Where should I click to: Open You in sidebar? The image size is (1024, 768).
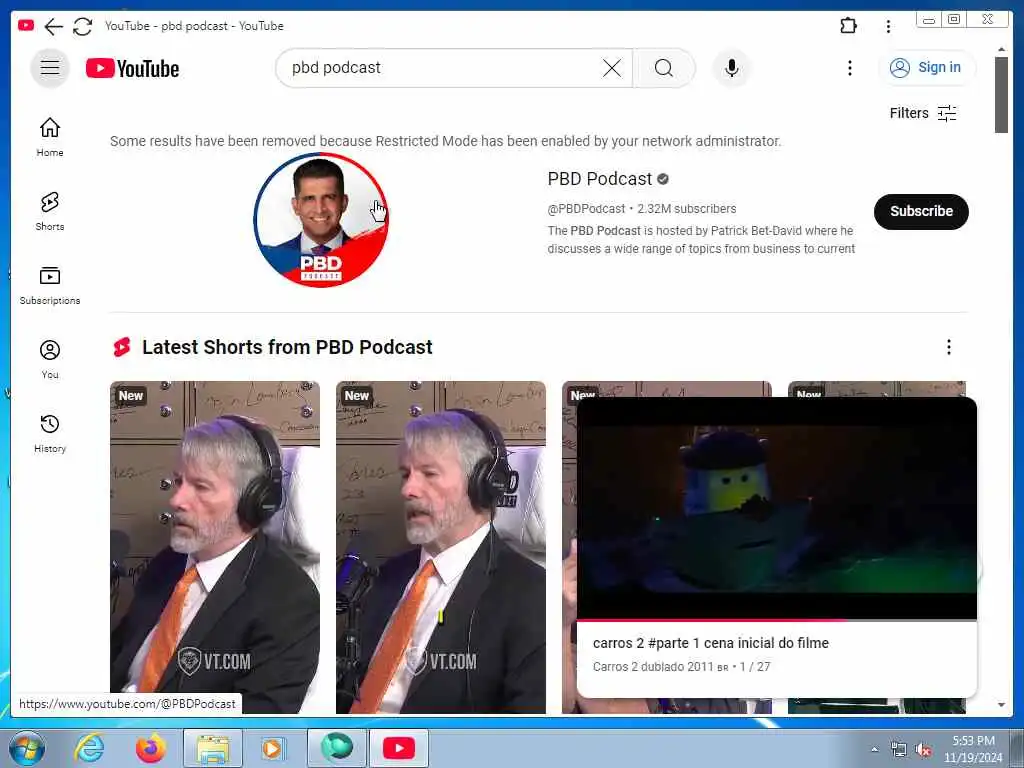coord(50,359)
